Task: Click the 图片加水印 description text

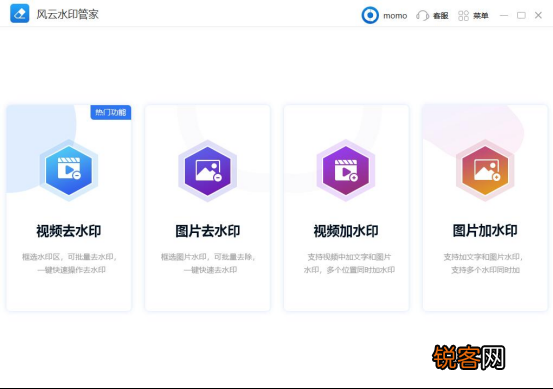Action: [484, 263]
